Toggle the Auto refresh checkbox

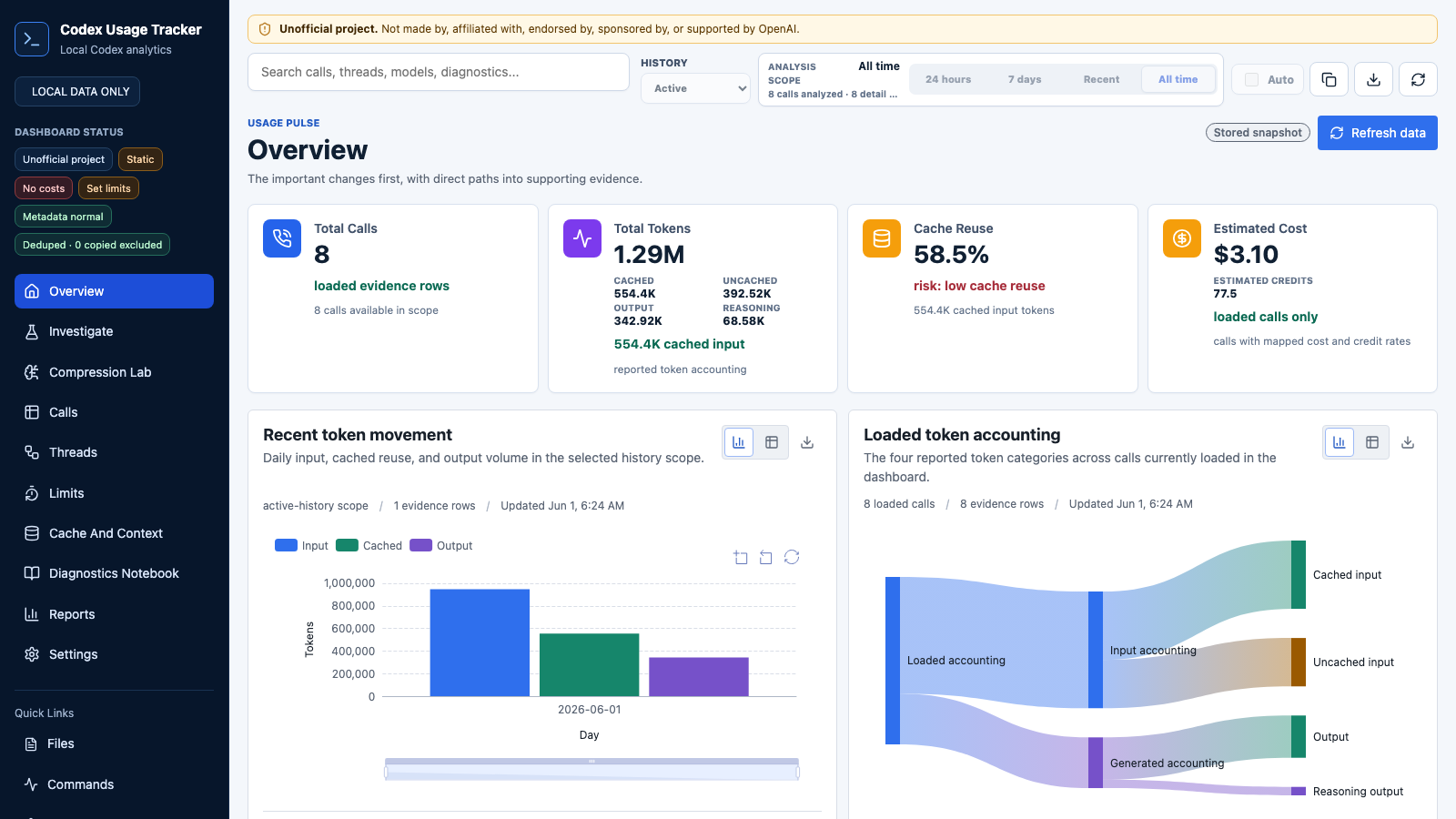[x=1252, y=79]
